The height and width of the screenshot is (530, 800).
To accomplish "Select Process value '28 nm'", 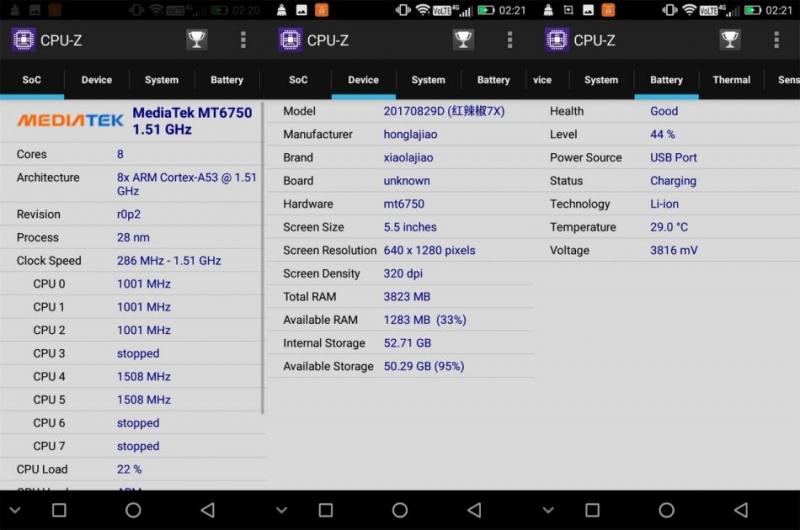I will coord(133,237).
